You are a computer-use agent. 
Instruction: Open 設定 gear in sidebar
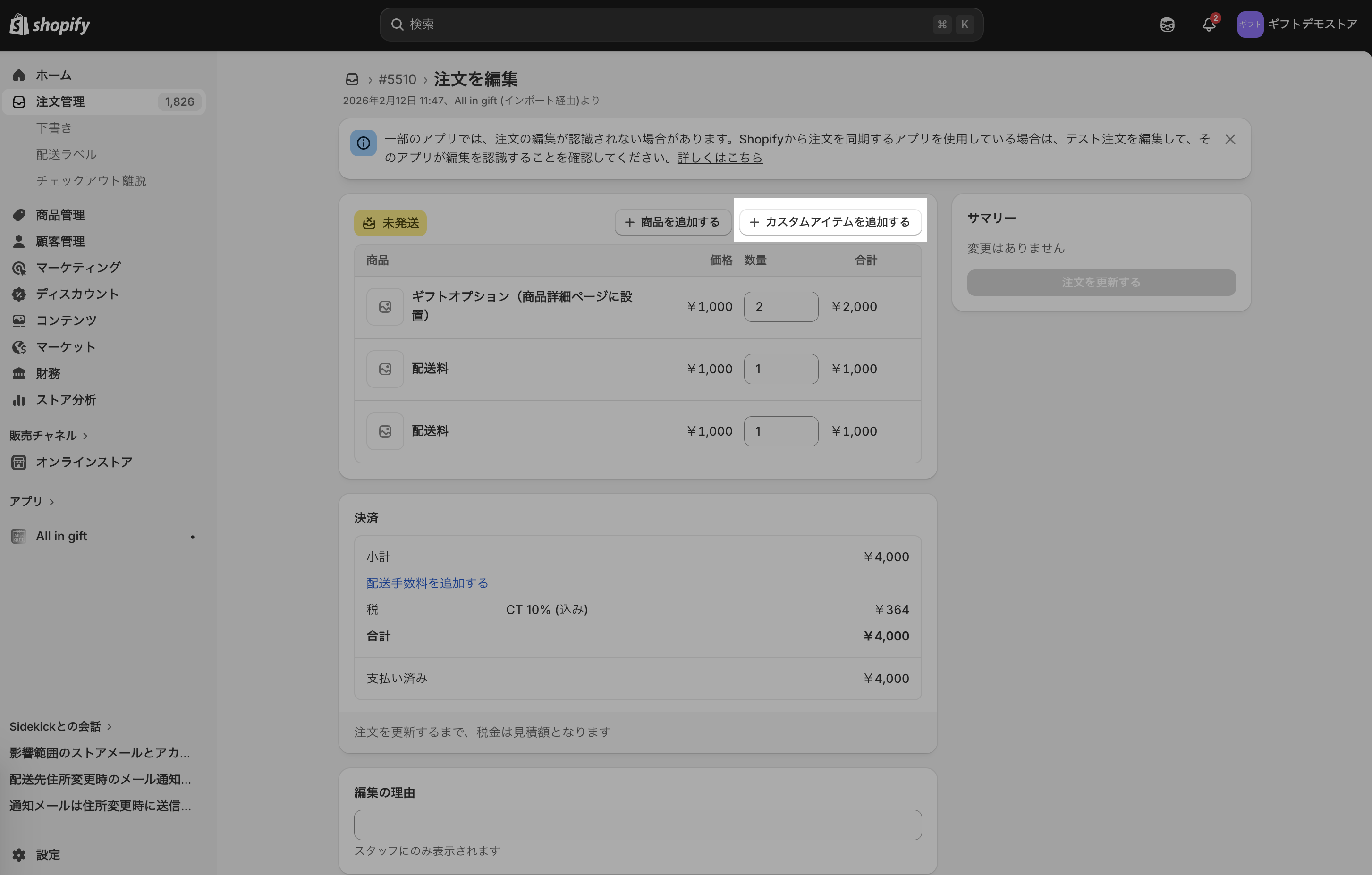pos(19,855)
